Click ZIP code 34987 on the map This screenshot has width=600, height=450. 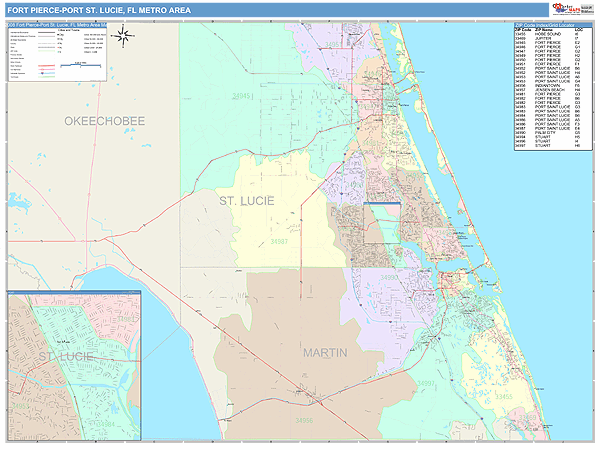280,242
